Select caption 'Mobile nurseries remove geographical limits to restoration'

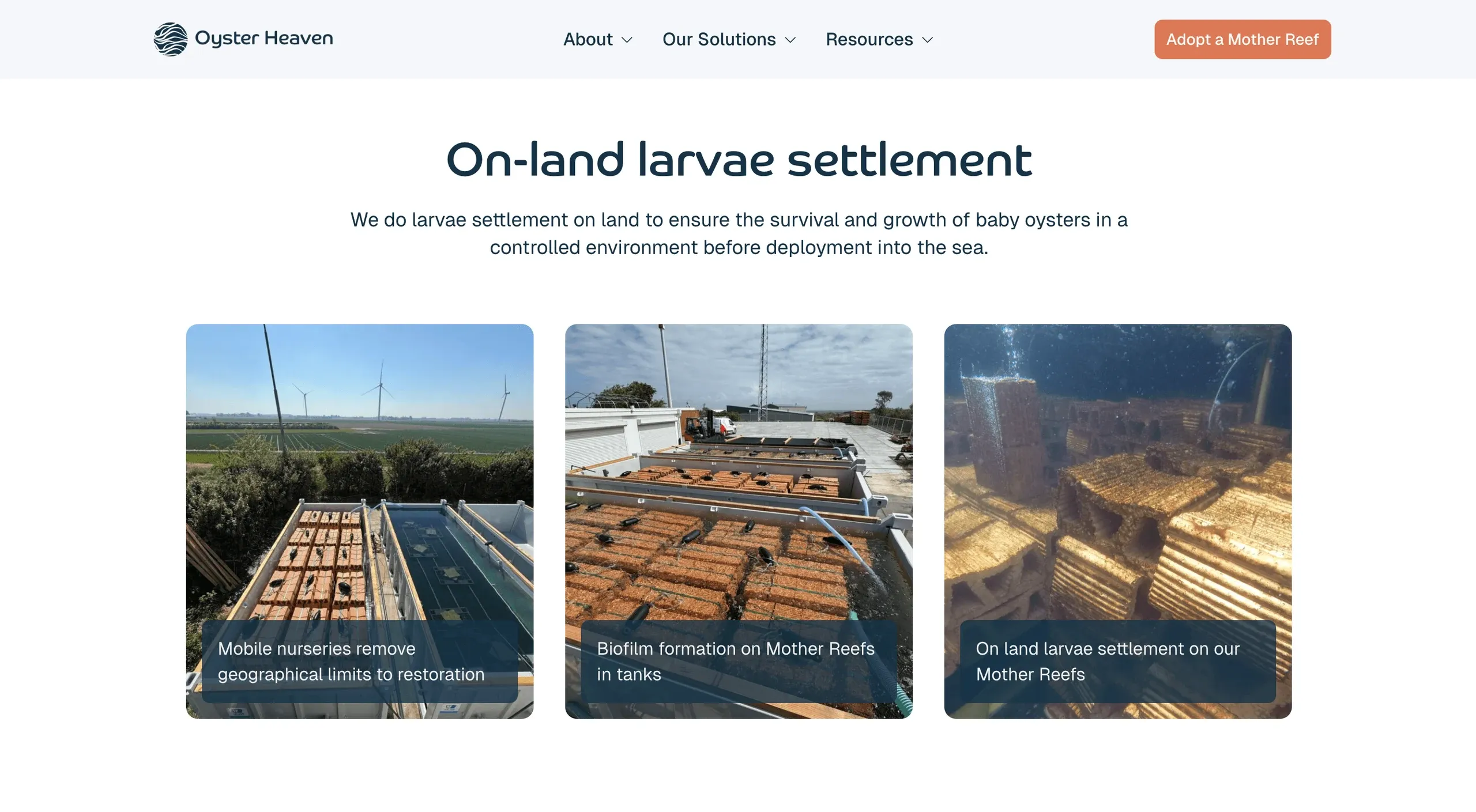point(351,661)
